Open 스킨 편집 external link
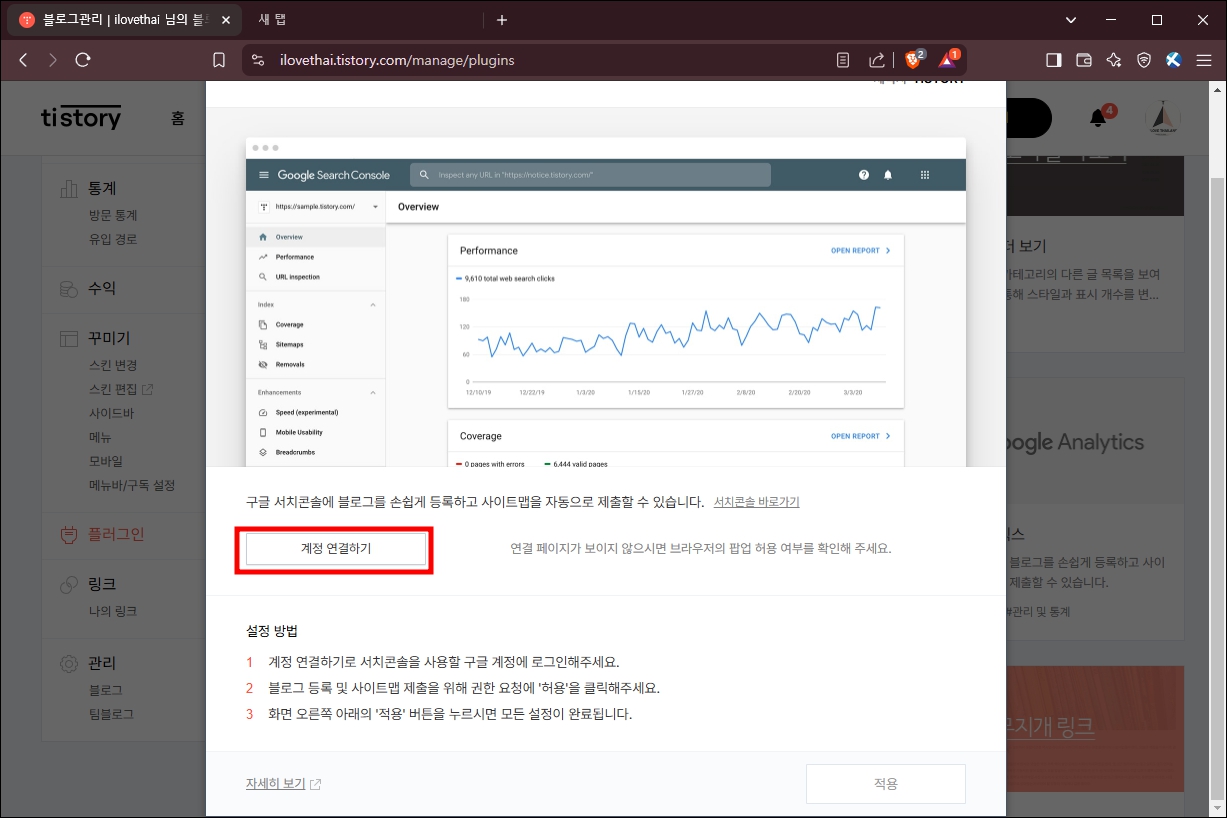1227x818 pixels. pos(120,389)
